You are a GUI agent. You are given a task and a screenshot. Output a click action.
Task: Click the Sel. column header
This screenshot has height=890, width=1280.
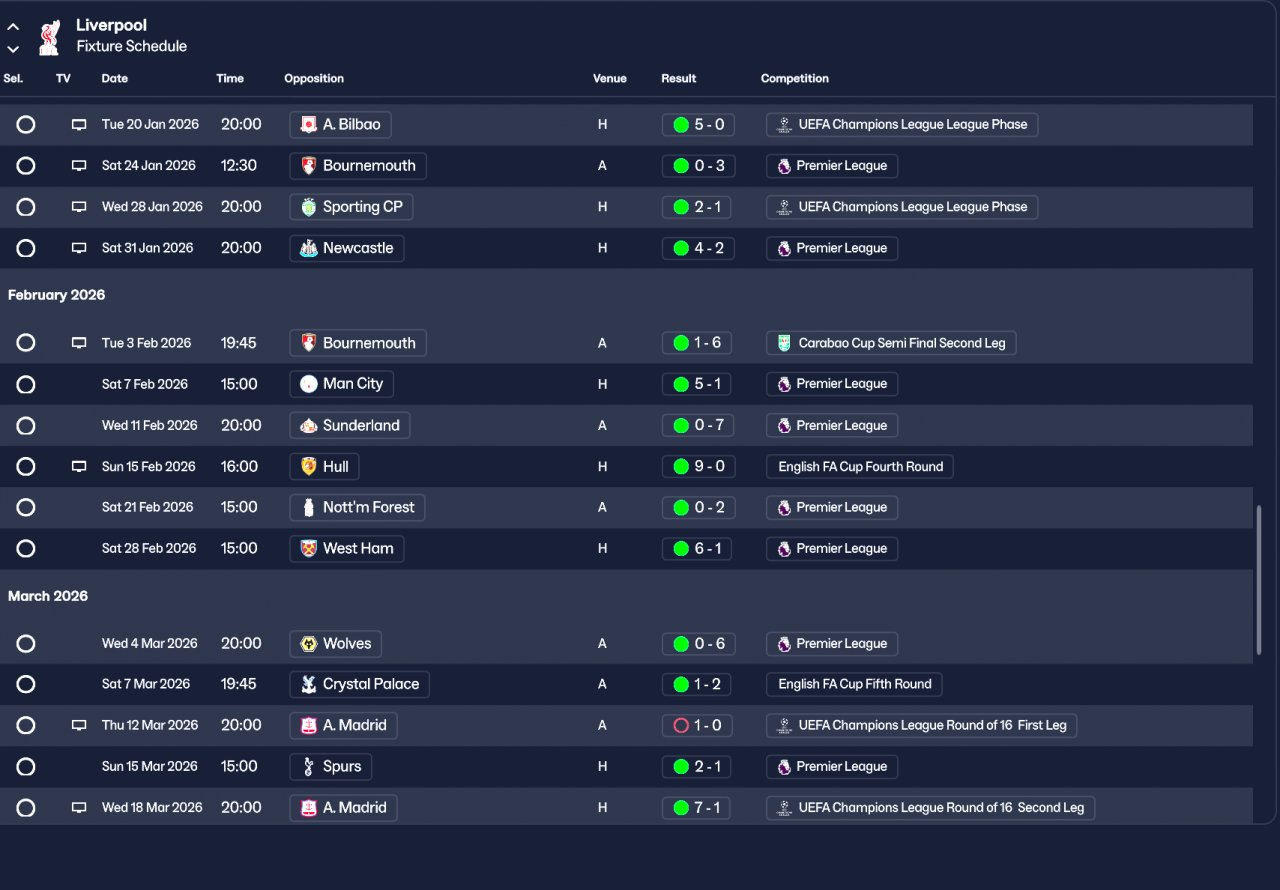13,78
